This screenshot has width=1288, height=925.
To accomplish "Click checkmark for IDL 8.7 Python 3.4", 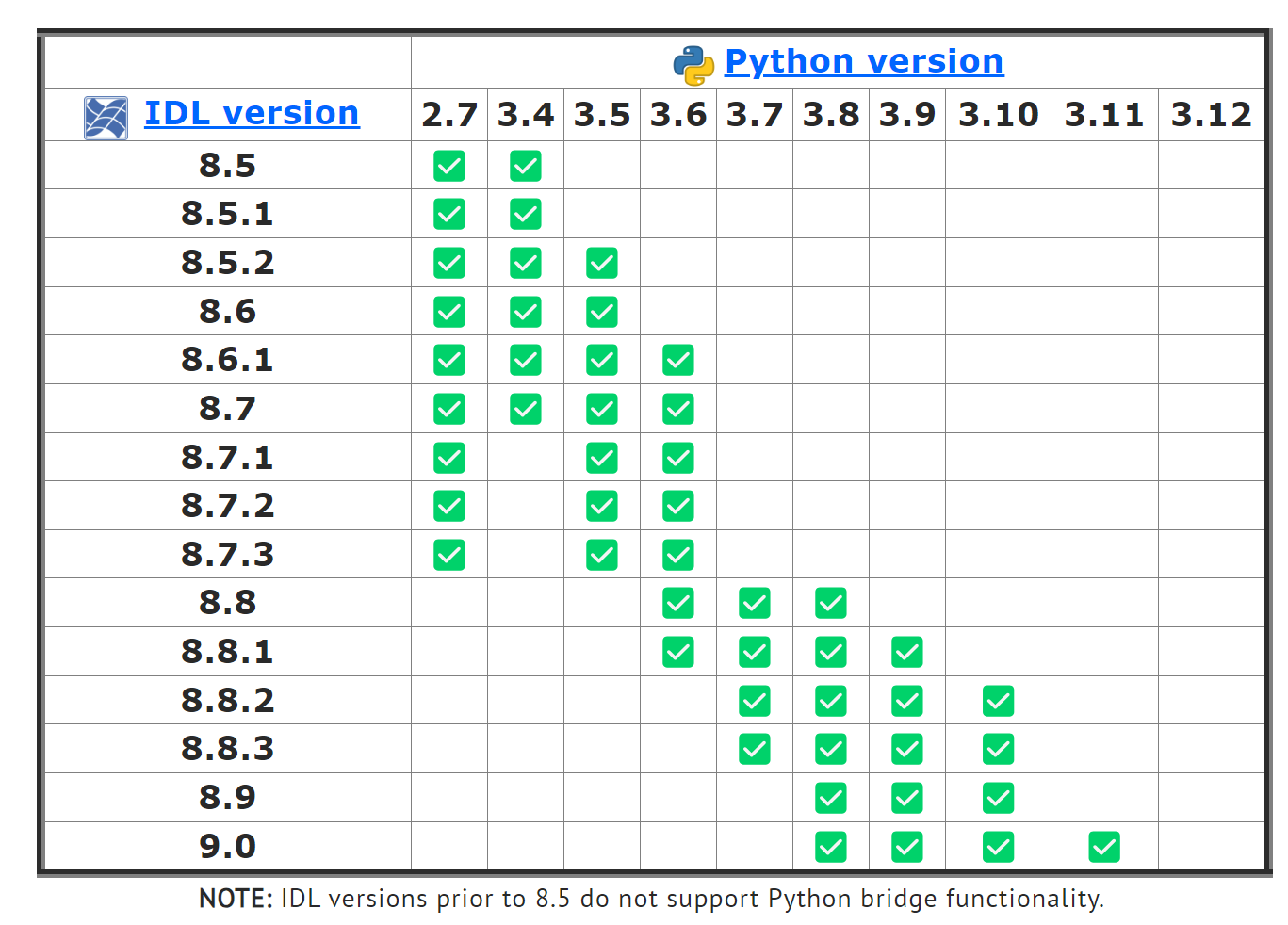I will (x=526, y=409).
